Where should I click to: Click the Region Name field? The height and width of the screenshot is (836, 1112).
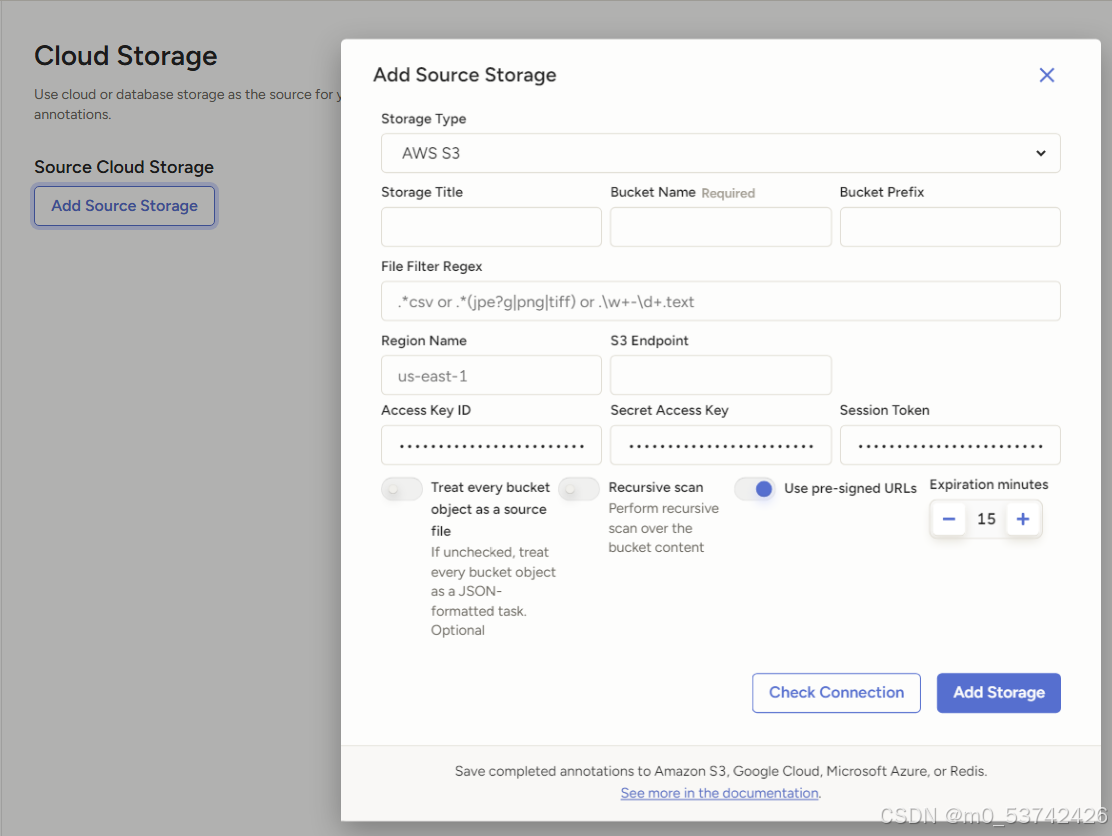click(491, 376)
